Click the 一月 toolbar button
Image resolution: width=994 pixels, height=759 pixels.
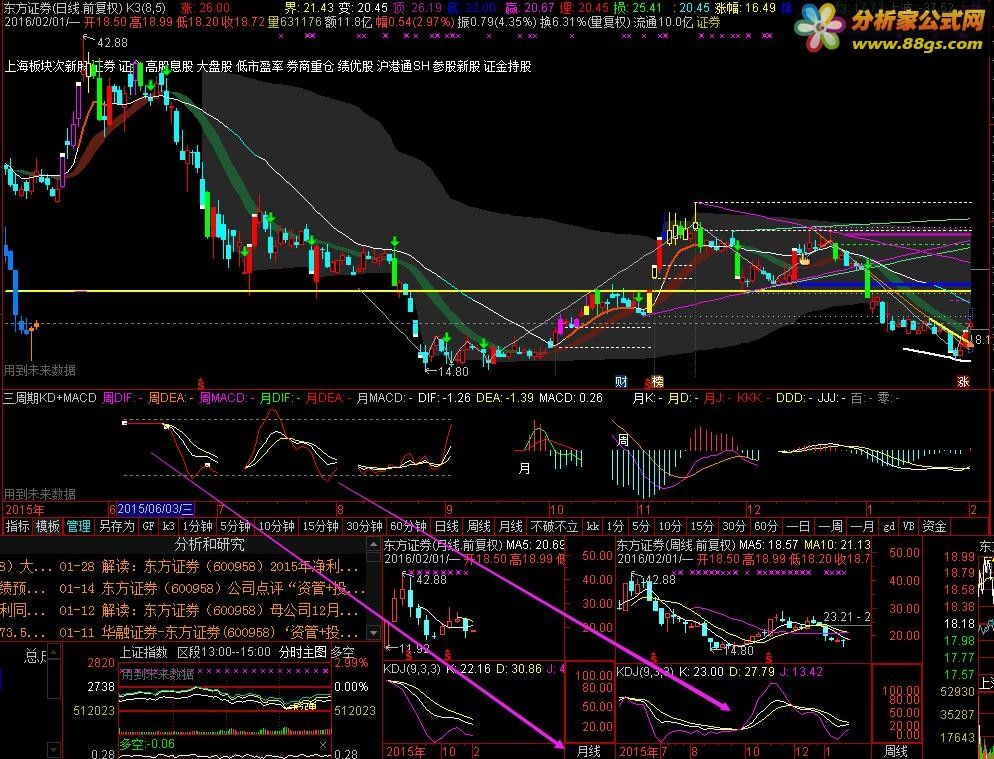(862, 526)
